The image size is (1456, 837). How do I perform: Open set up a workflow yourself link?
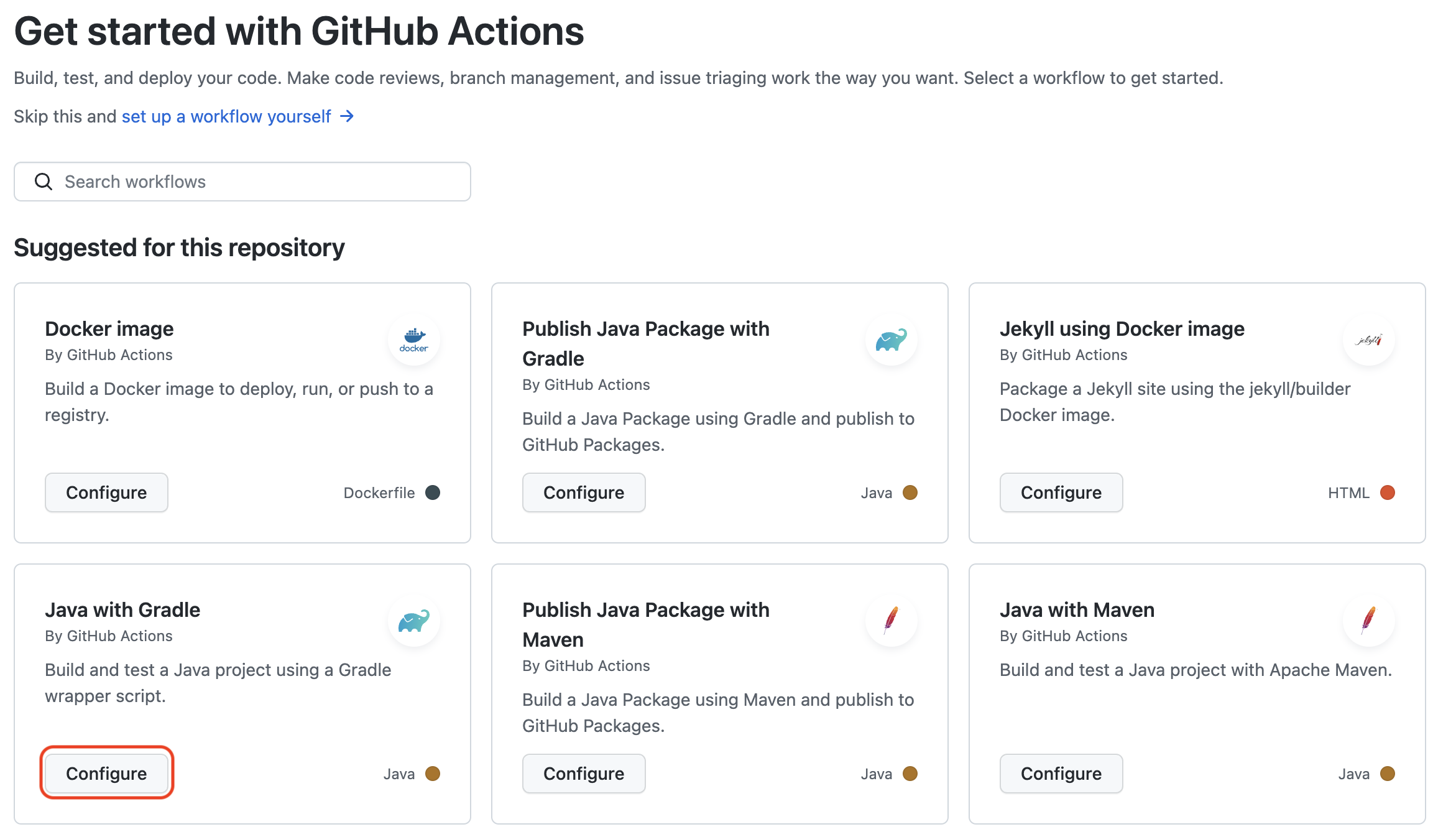point(226,116)
